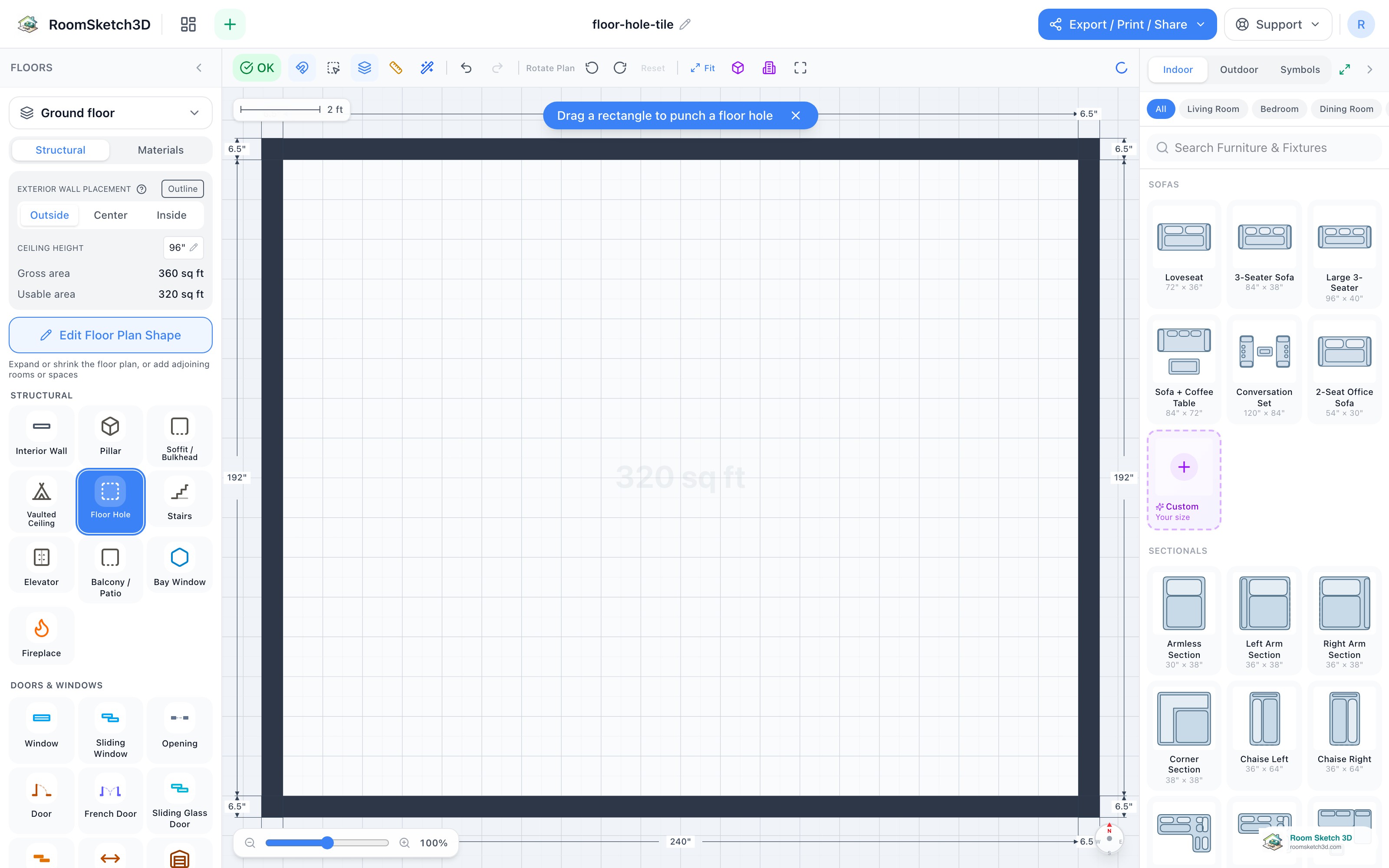Select the Balcony / Patio tool

110,570
